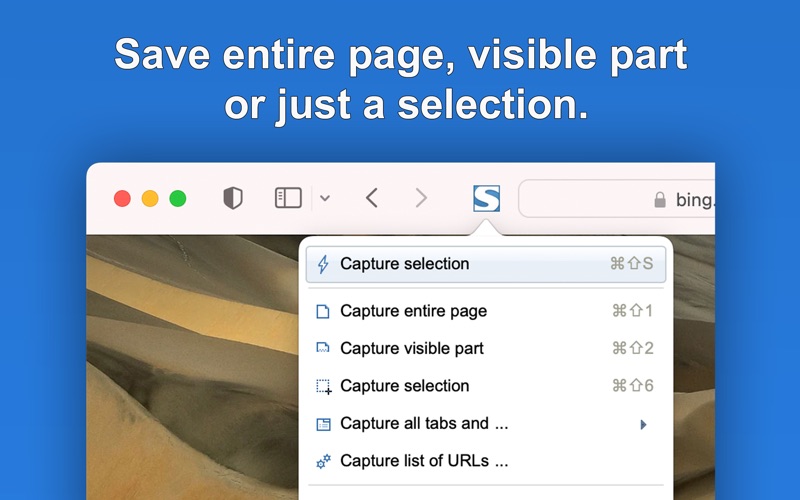Click the page icon beside Capture entire page
Viewport: 800px width, 500px height.
click(x=323, y=311)
